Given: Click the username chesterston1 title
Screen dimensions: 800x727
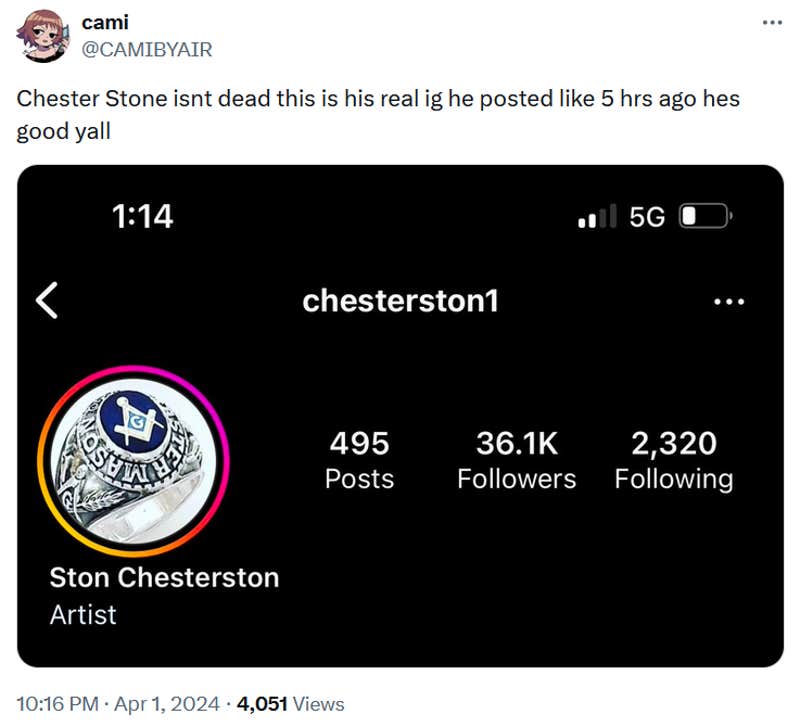Looking at the screenshot, I should pos(402,301).
